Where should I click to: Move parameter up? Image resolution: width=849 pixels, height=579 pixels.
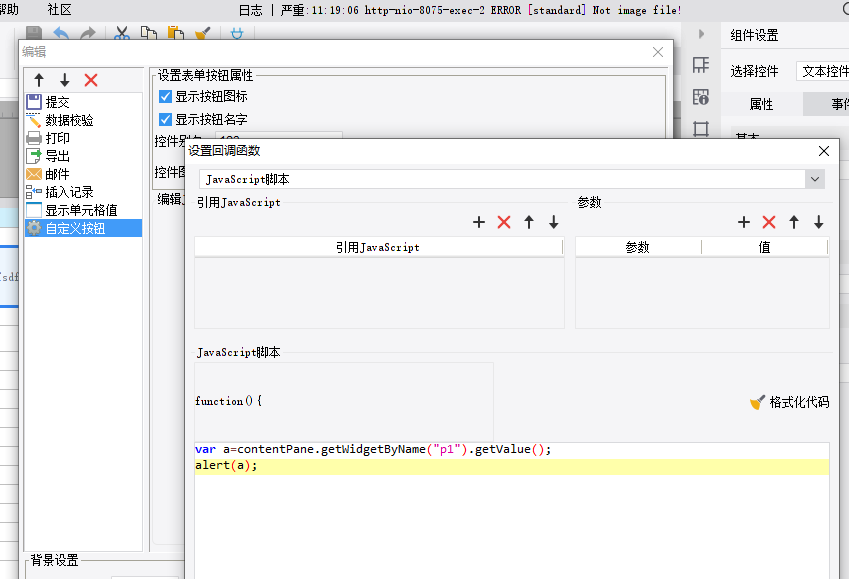coord(794,222)
